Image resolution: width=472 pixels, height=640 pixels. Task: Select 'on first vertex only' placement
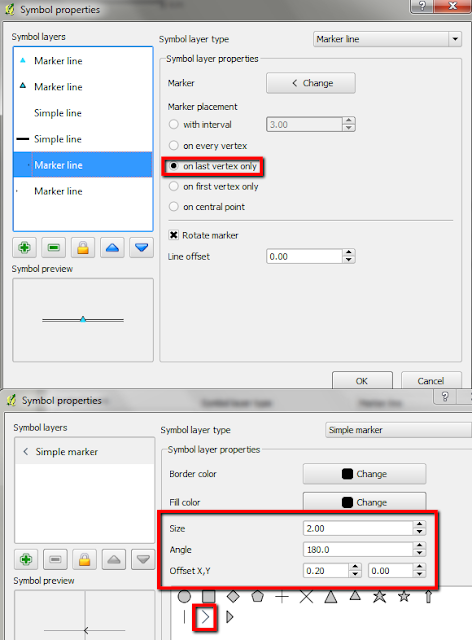174,187
